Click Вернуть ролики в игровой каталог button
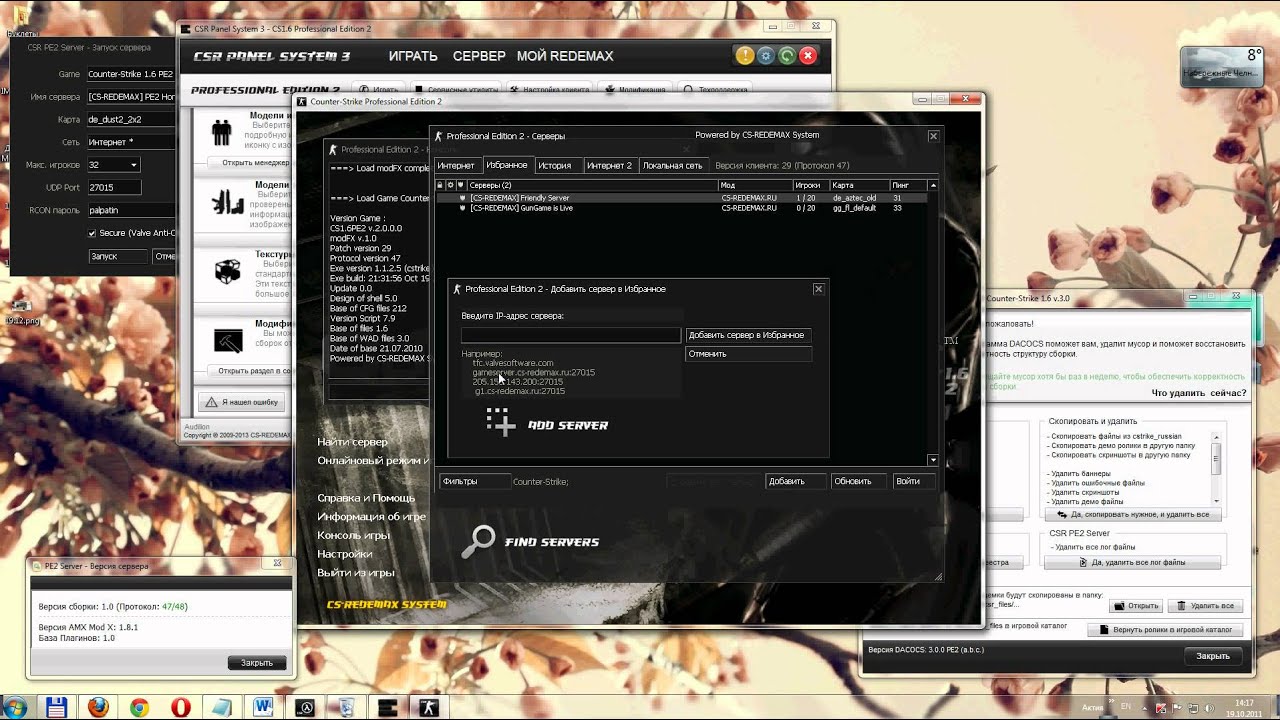This screenshot has height=720, width=1280. coord(1166,630)
